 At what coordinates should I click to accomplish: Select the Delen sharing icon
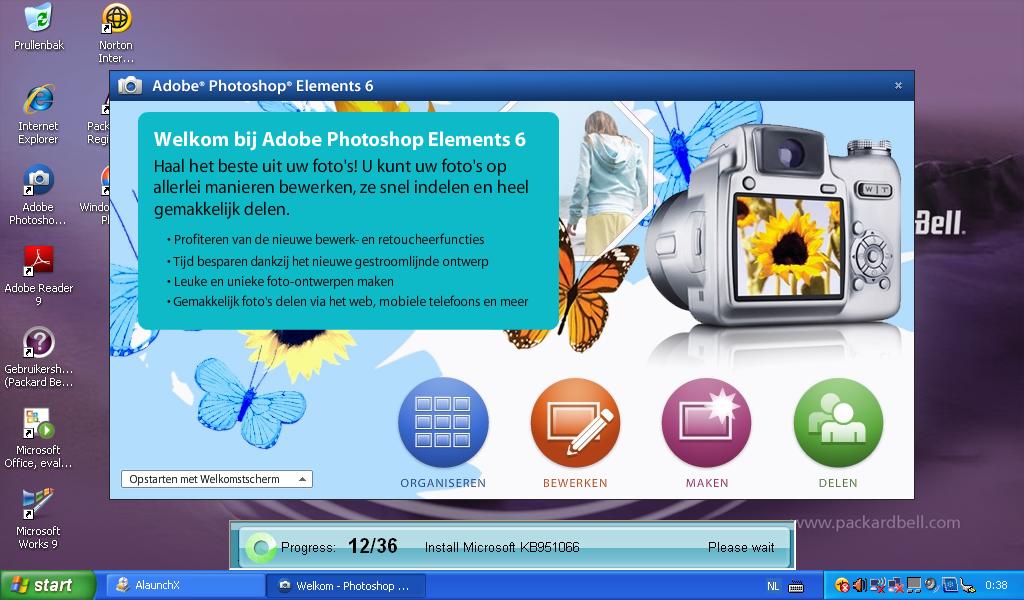click(838, 423)
